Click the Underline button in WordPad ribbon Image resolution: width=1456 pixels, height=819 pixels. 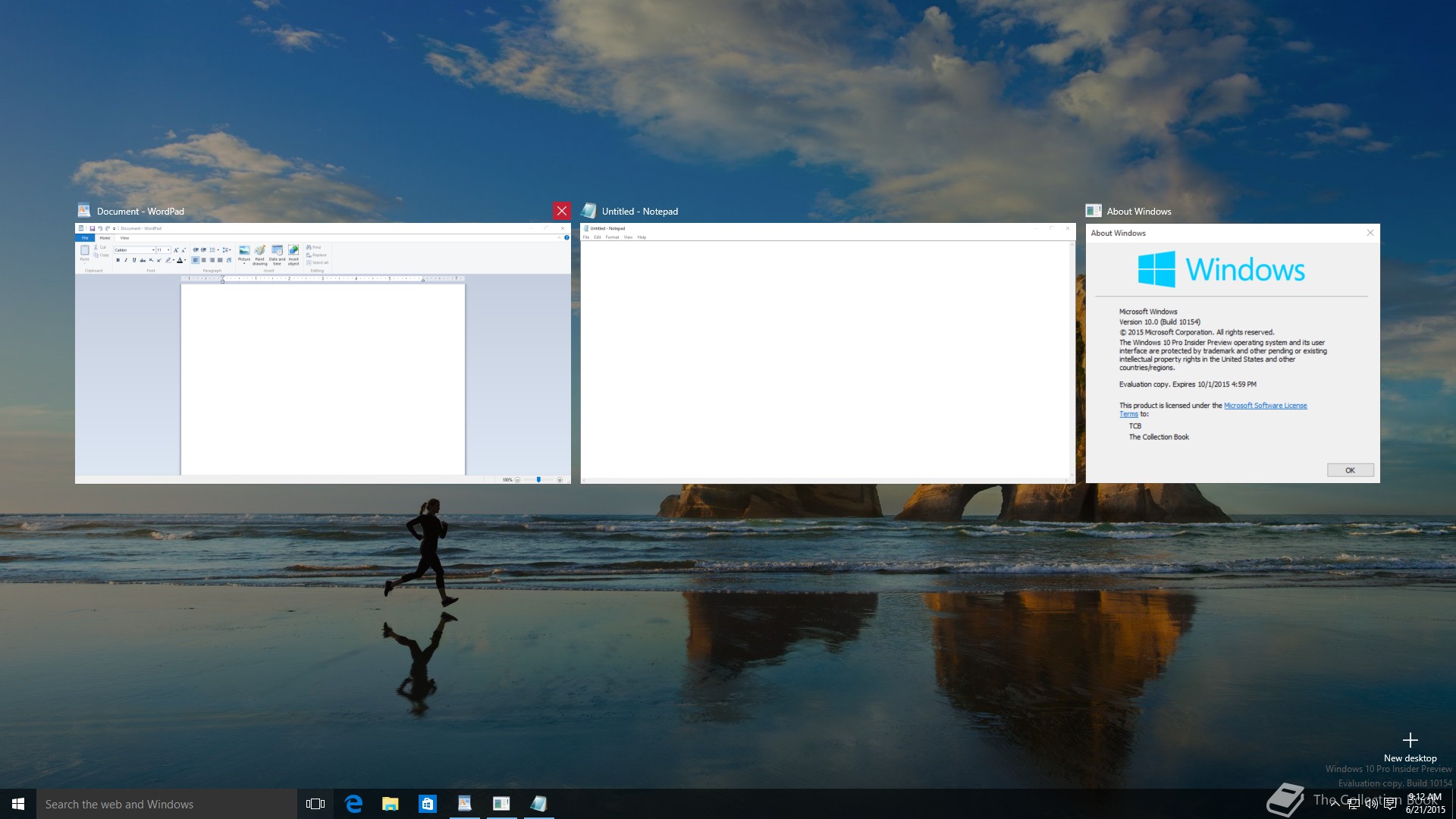coord(134,260)
